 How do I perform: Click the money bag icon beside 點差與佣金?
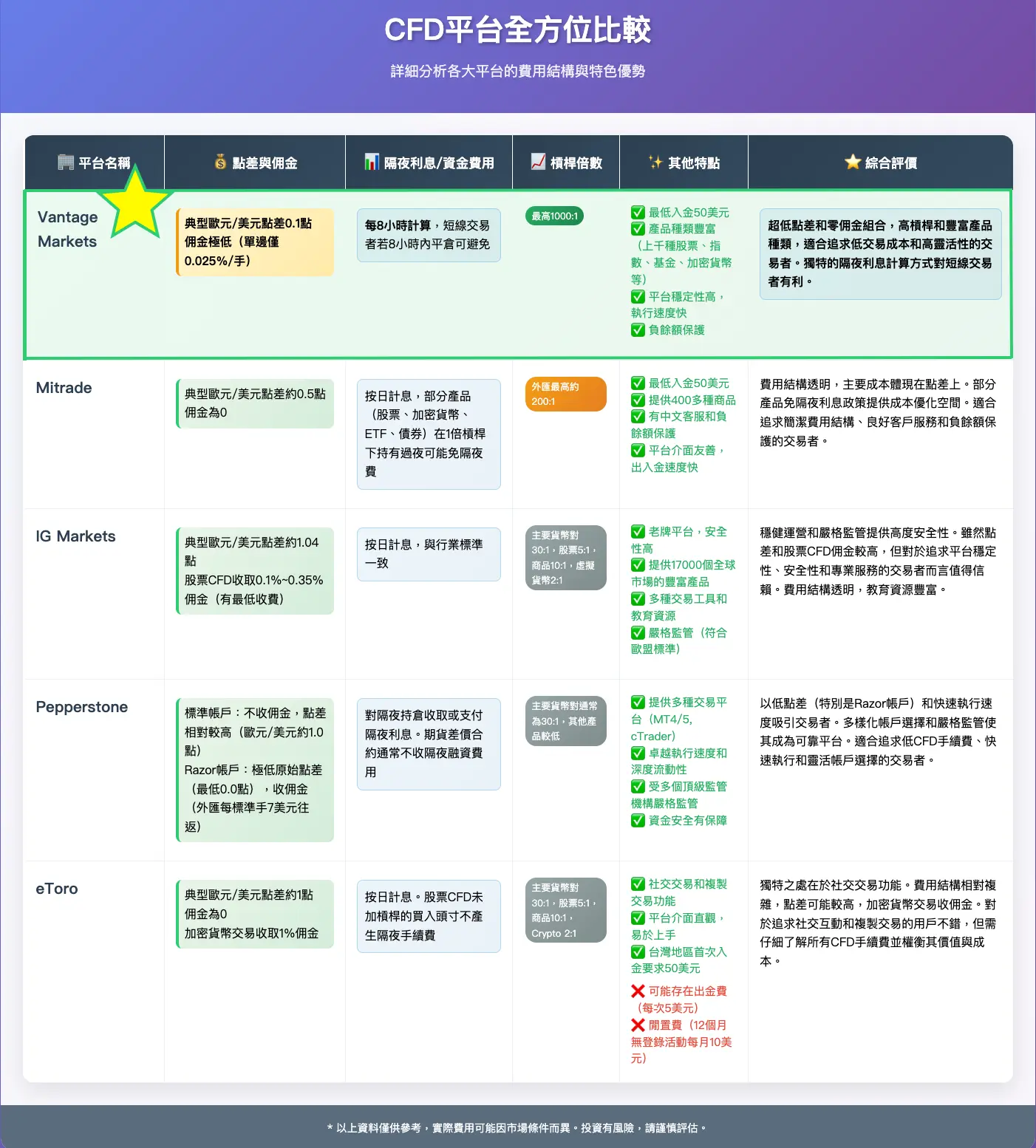click(x=220, y=163)
